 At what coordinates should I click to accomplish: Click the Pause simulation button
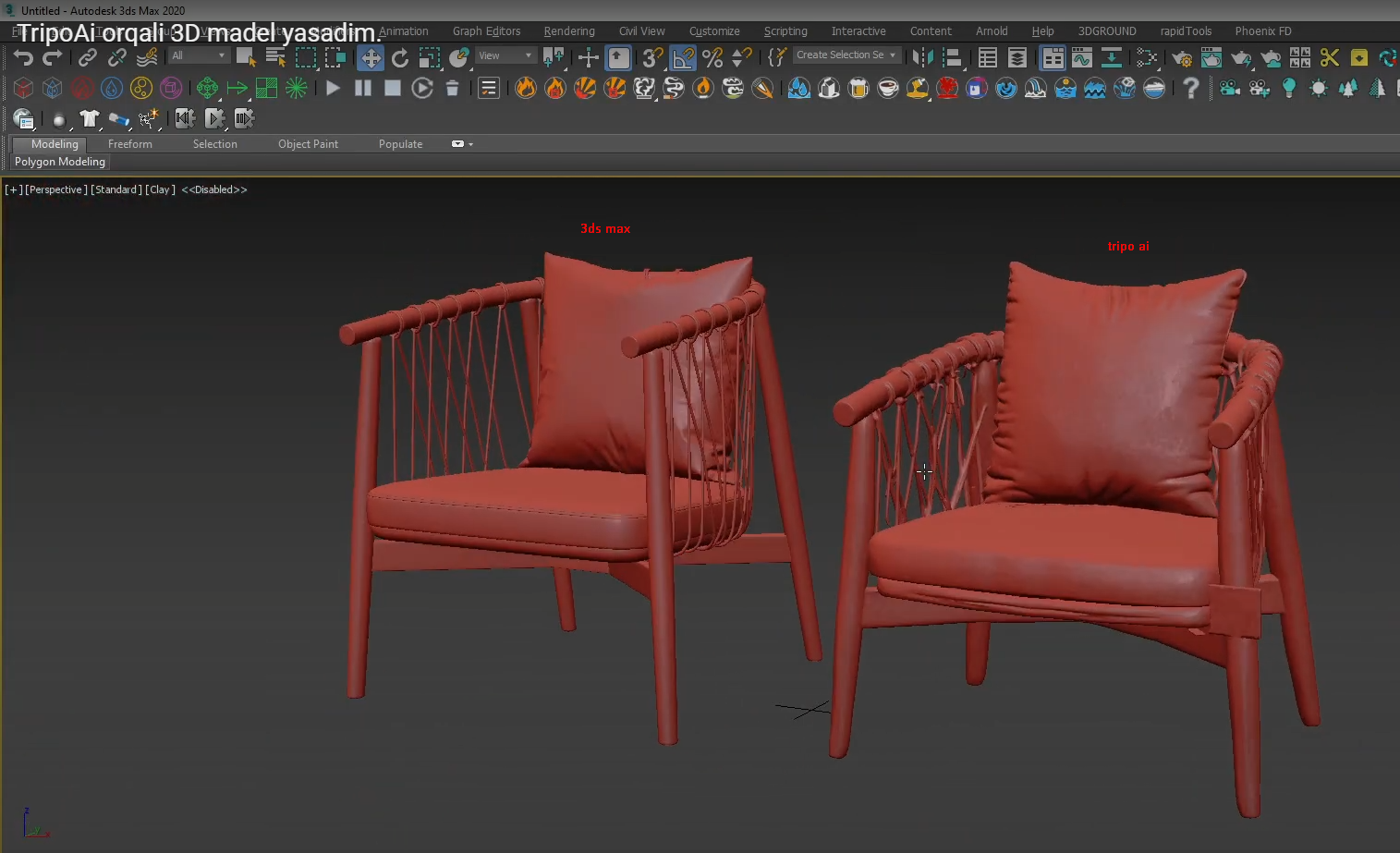click(363, 88)
